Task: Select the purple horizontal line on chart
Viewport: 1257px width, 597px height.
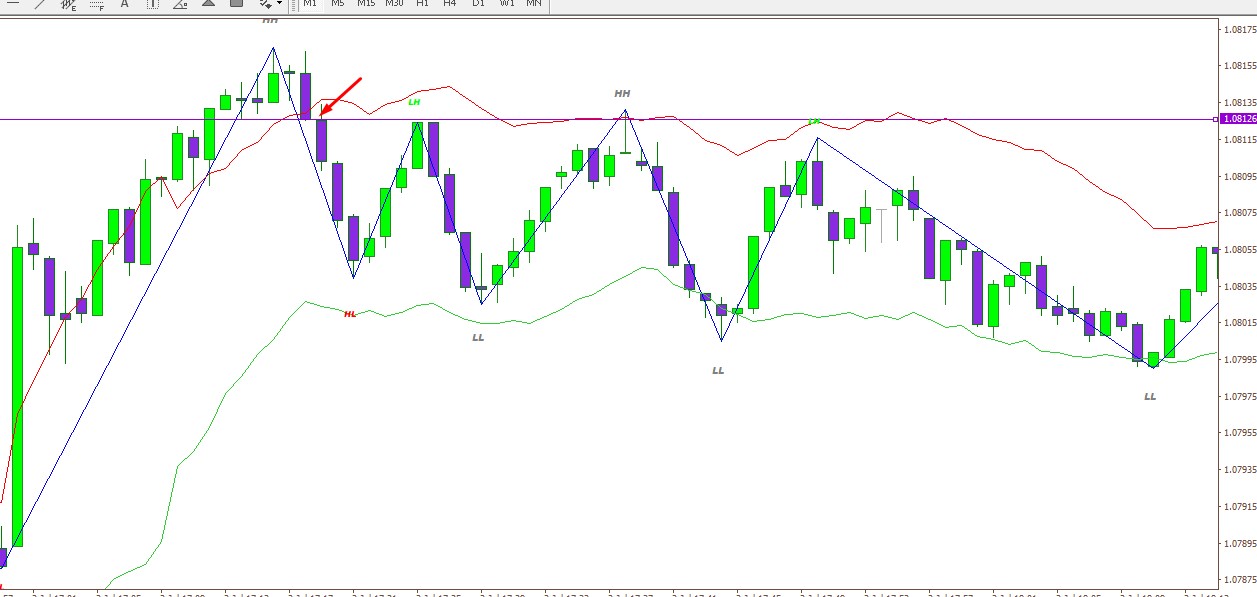Action: 607,119
